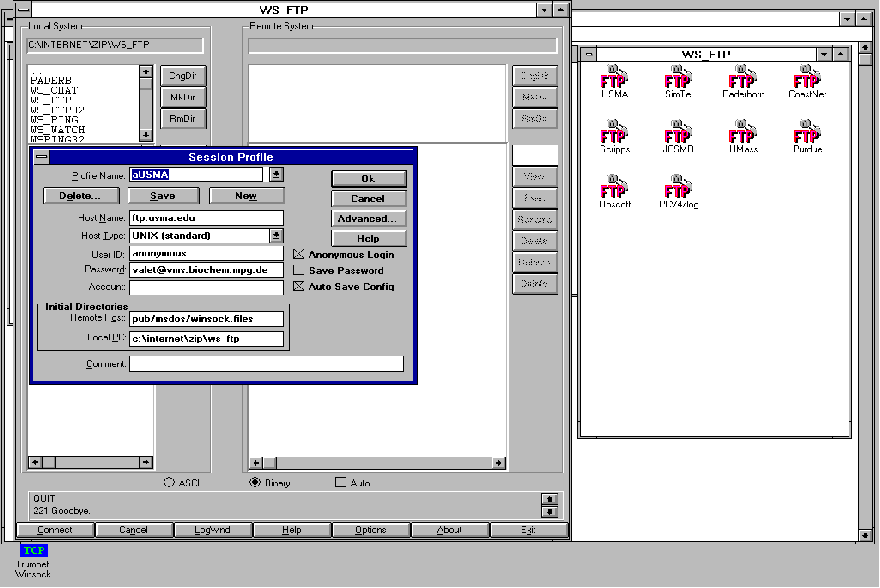Select the minimized Trumpet Winsock TCP icon
Viewport: 880px width, 588px height.
(33, 560)
